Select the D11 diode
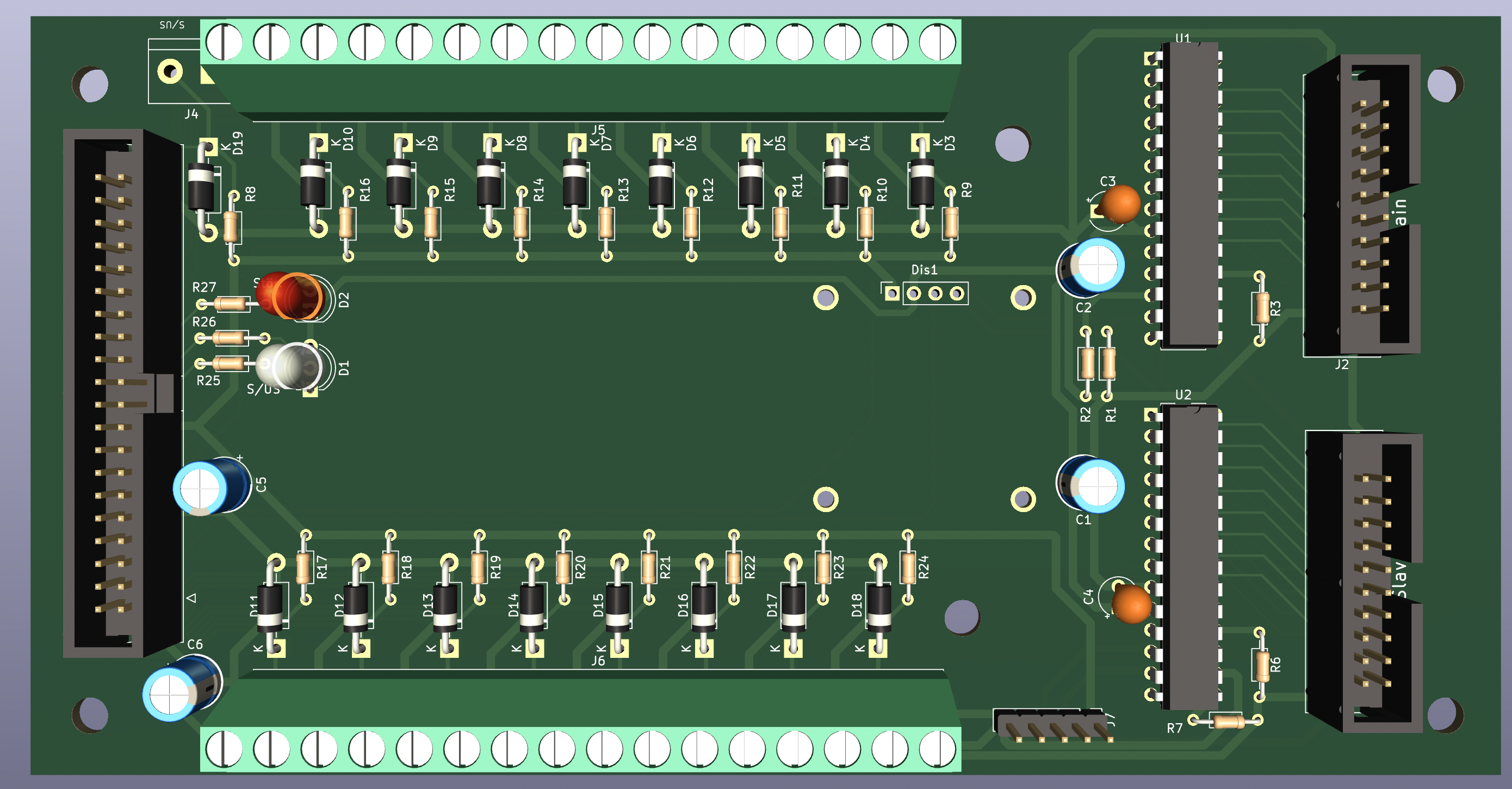Viewport: 1512px width, 789px height. click(270, 608)
